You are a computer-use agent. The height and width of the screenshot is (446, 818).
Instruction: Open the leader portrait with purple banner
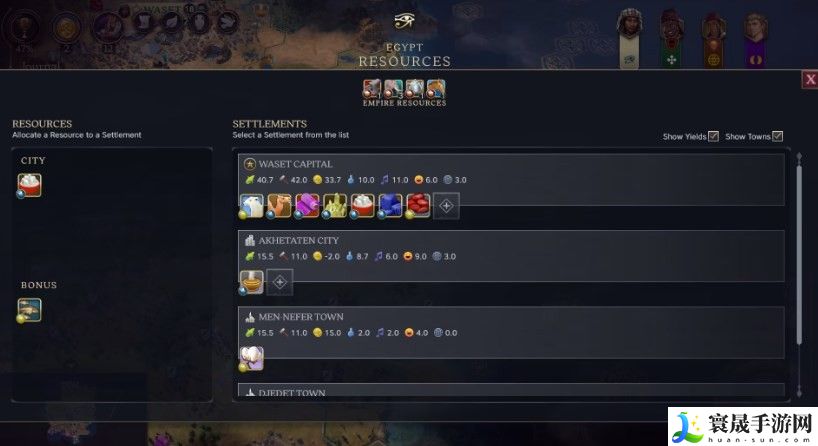click(755, 40)
